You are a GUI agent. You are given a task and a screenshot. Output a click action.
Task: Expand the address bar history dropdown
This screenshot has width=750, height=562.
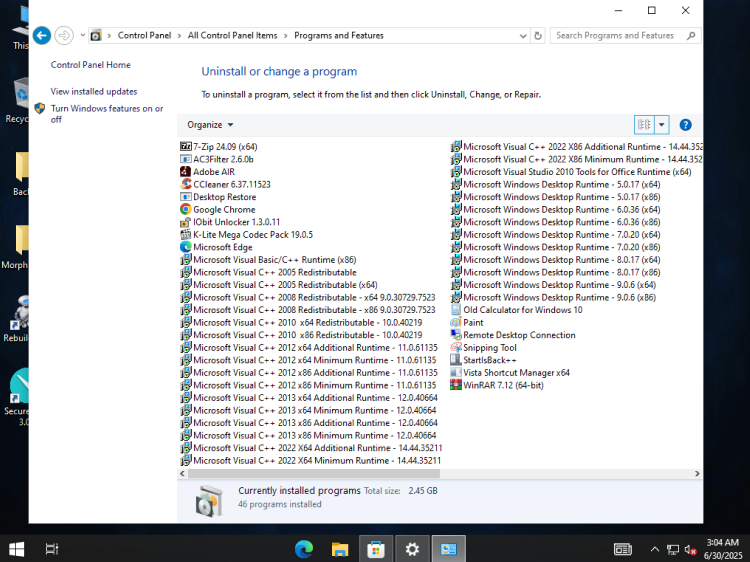click(x=523, y=36)
